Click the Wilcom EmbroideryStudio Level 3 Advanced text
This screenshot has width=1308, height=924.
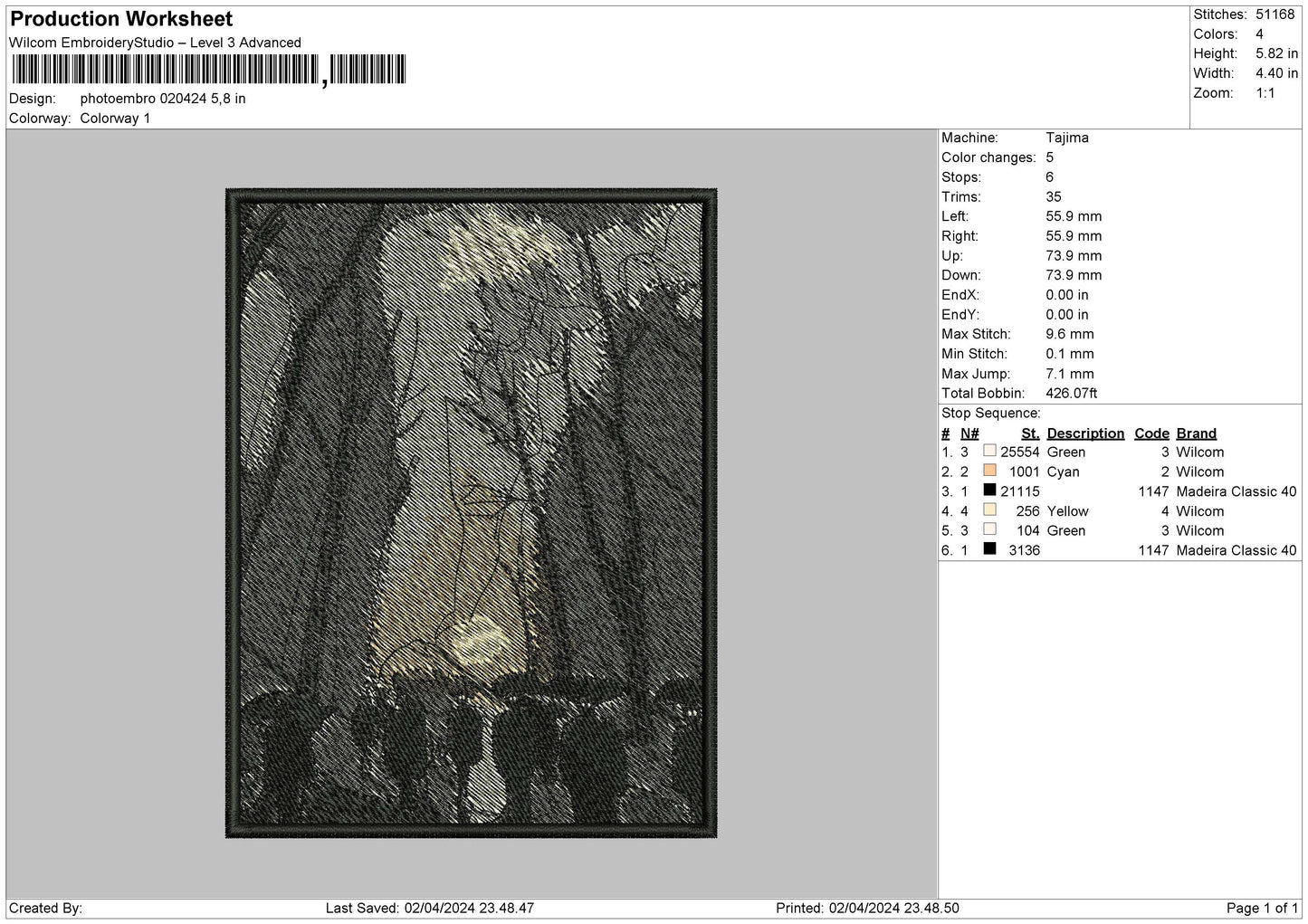(x=155, y=43)
